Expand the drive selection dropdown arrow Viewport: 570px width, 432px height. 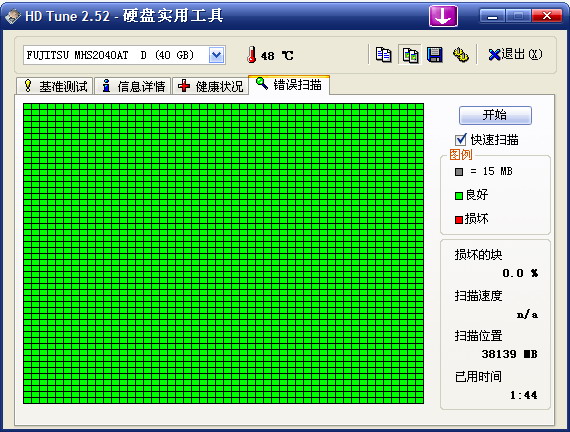pos(217,55)
